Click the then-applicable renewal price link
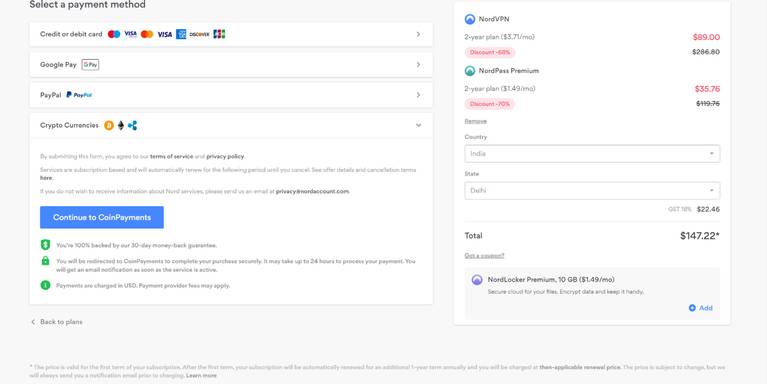The height and width of the screenshot is (384, 767). coord(580,367)
